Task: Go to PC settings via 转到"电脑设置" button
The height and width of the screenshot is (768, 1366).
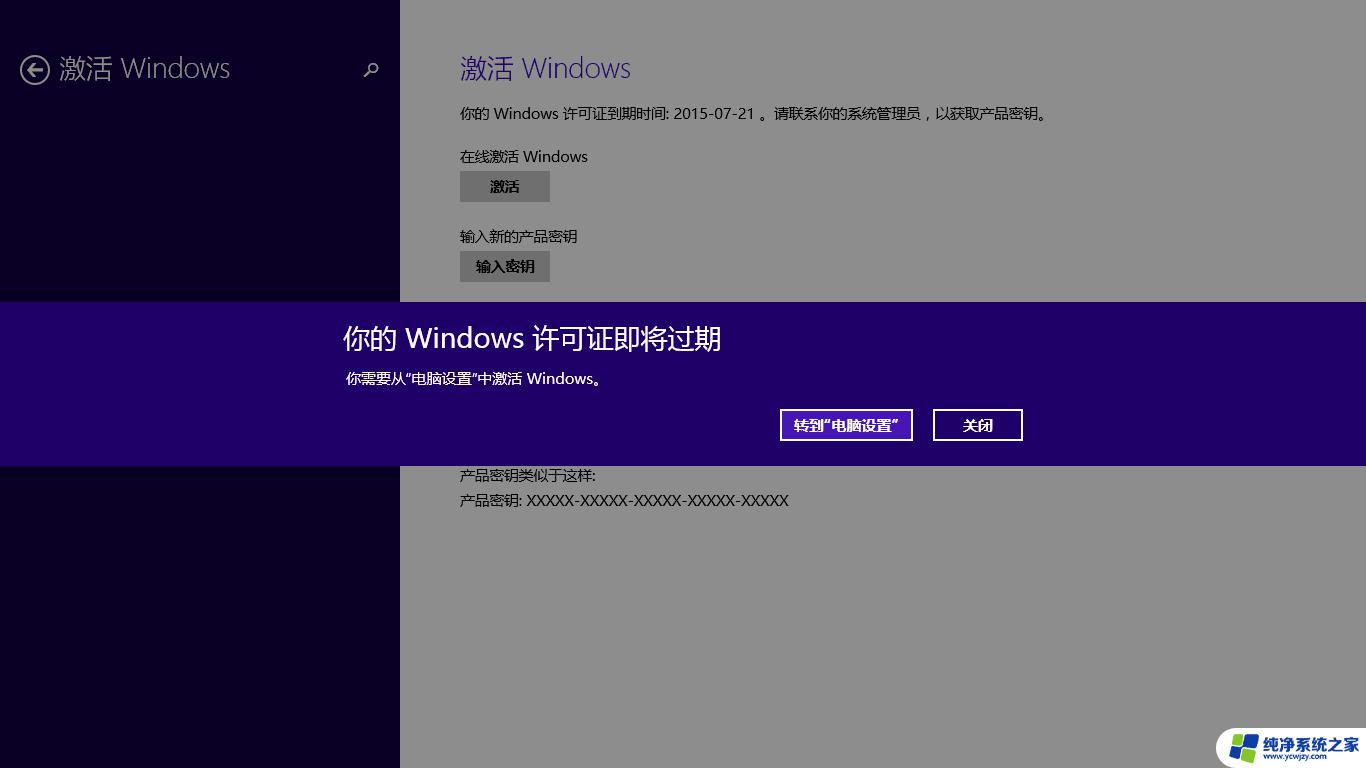Action: pyautogui.click(x=846, y=425)
